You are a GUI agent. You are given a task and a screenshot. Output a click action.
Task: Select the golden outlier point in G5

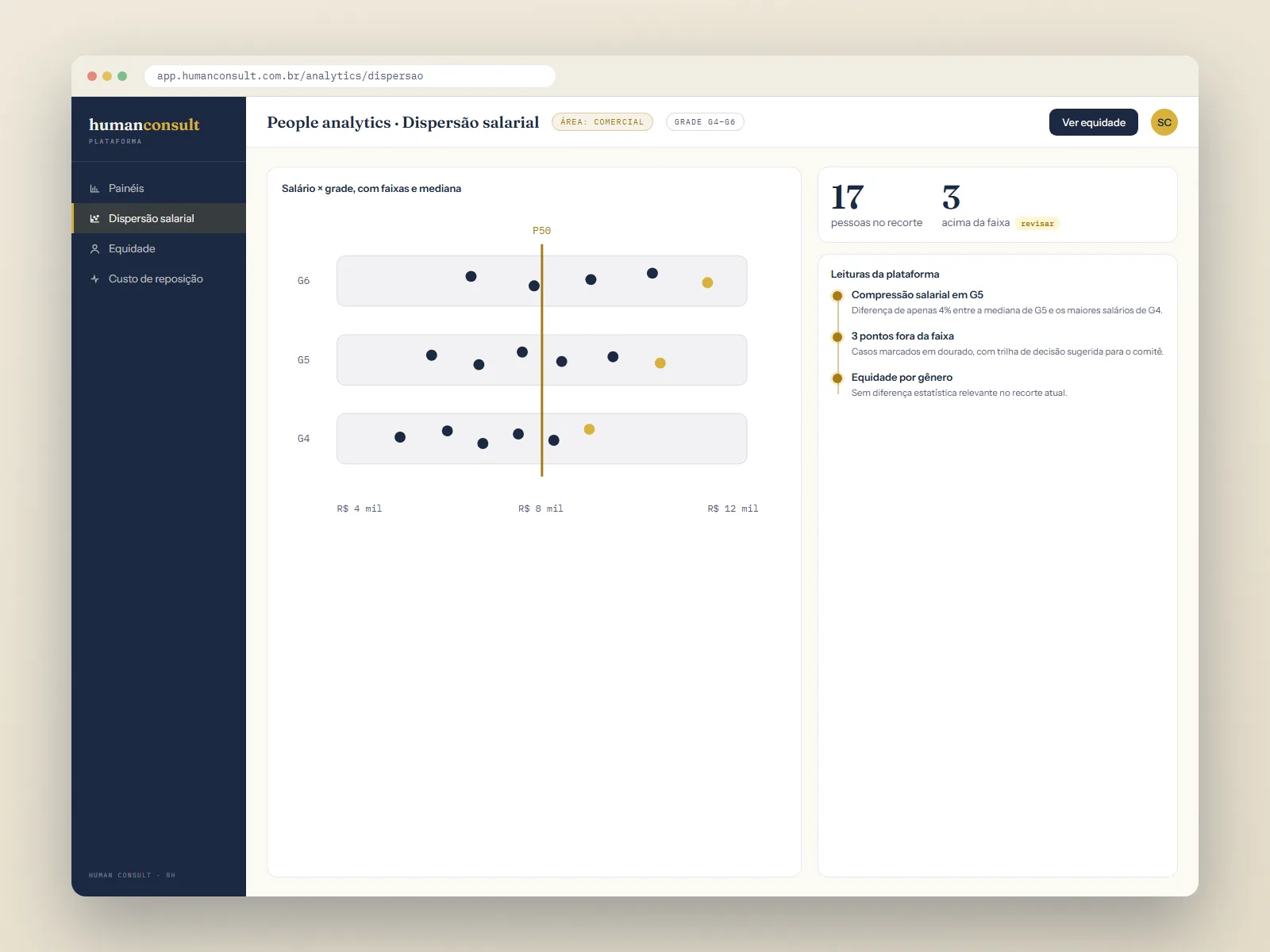pyautogui.click(x=660, y=363)
